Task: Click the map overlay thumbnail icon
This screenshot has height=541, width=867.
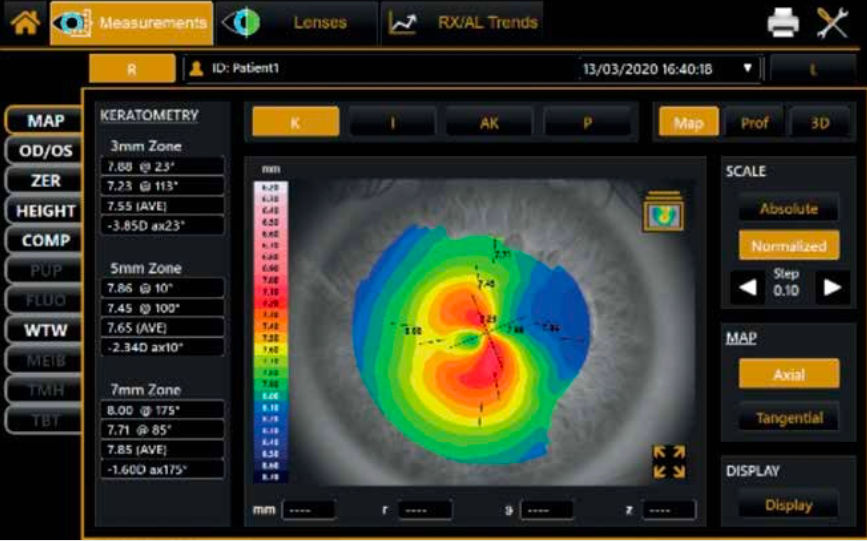Action: [663, 211]
